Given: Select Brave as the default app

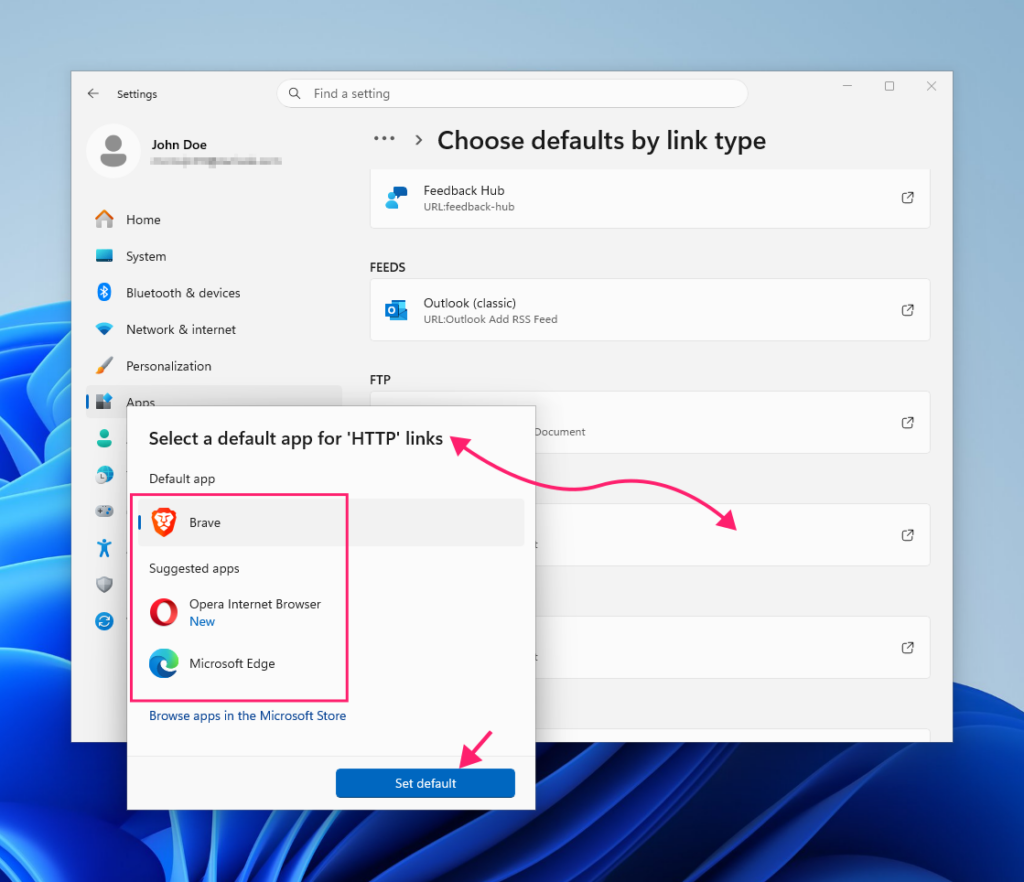Looking at the screenshot, I should coord(331,522).
